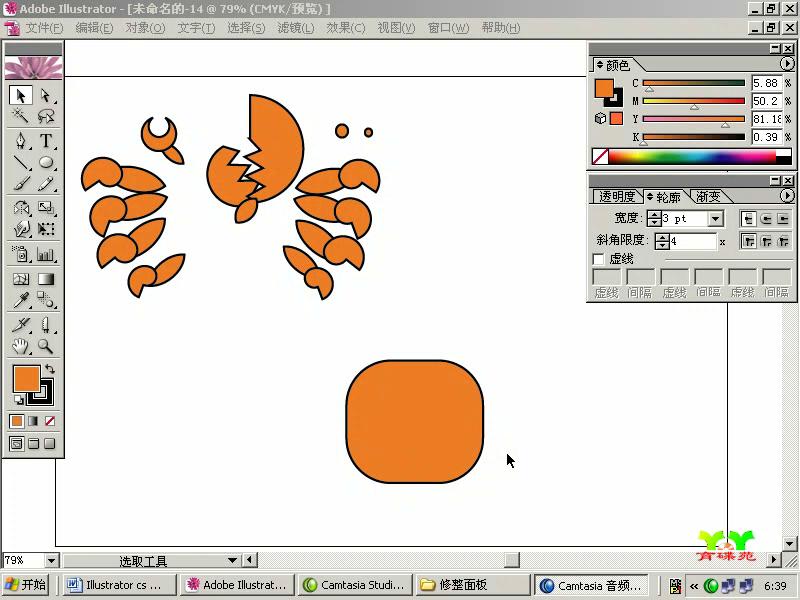
Task: Switch to the 透明度 tab
Action: point(617,196)
